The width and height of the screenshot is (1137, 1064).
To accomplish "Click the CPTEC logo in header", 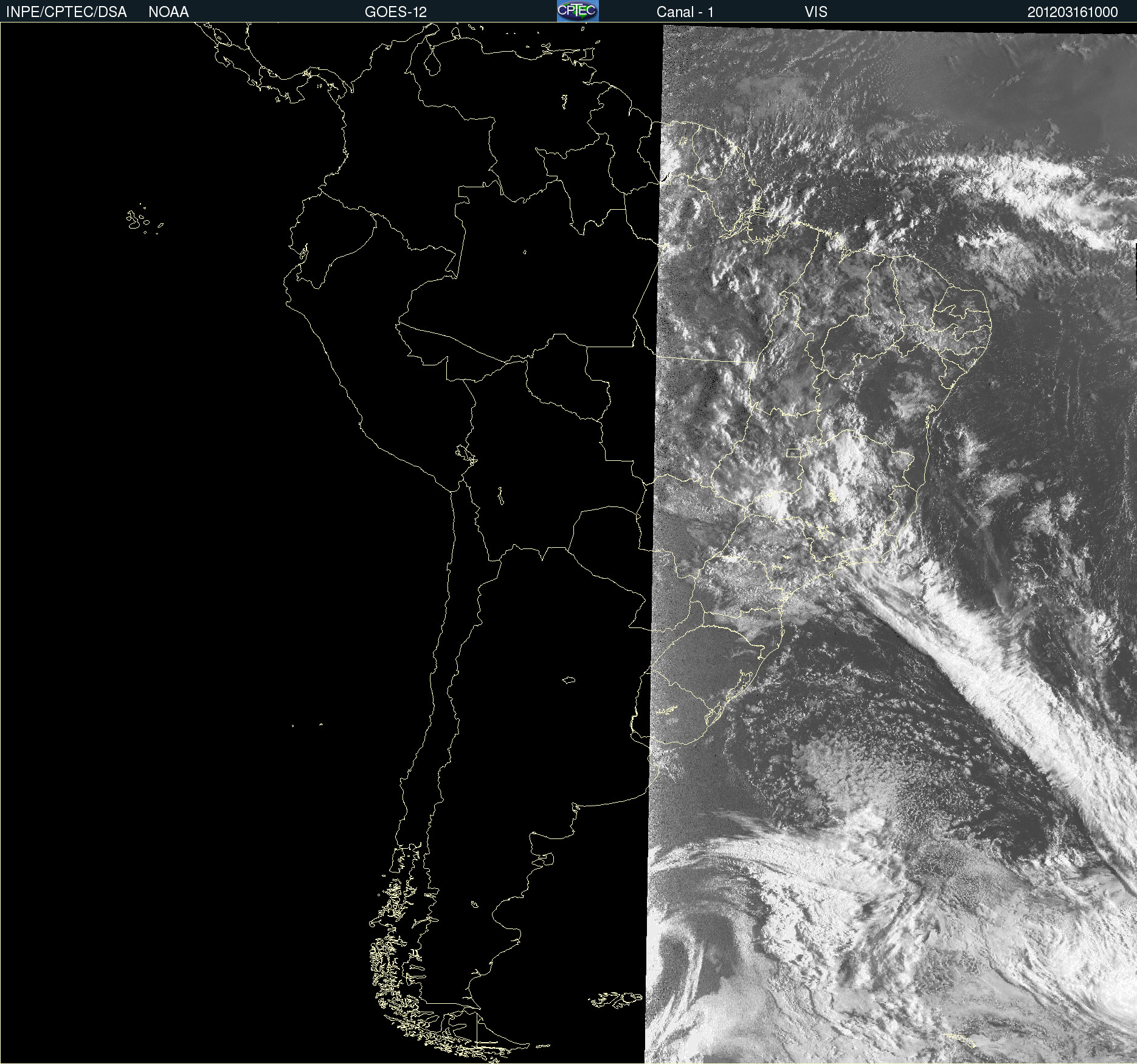I will [x=578, y=11].
